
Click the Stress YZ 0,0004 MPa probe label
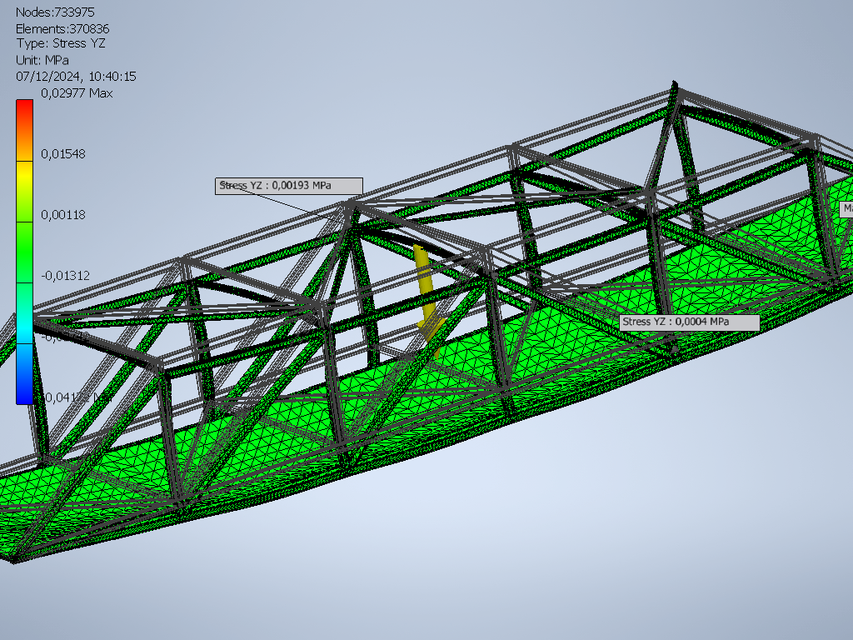tap(688, 322)
